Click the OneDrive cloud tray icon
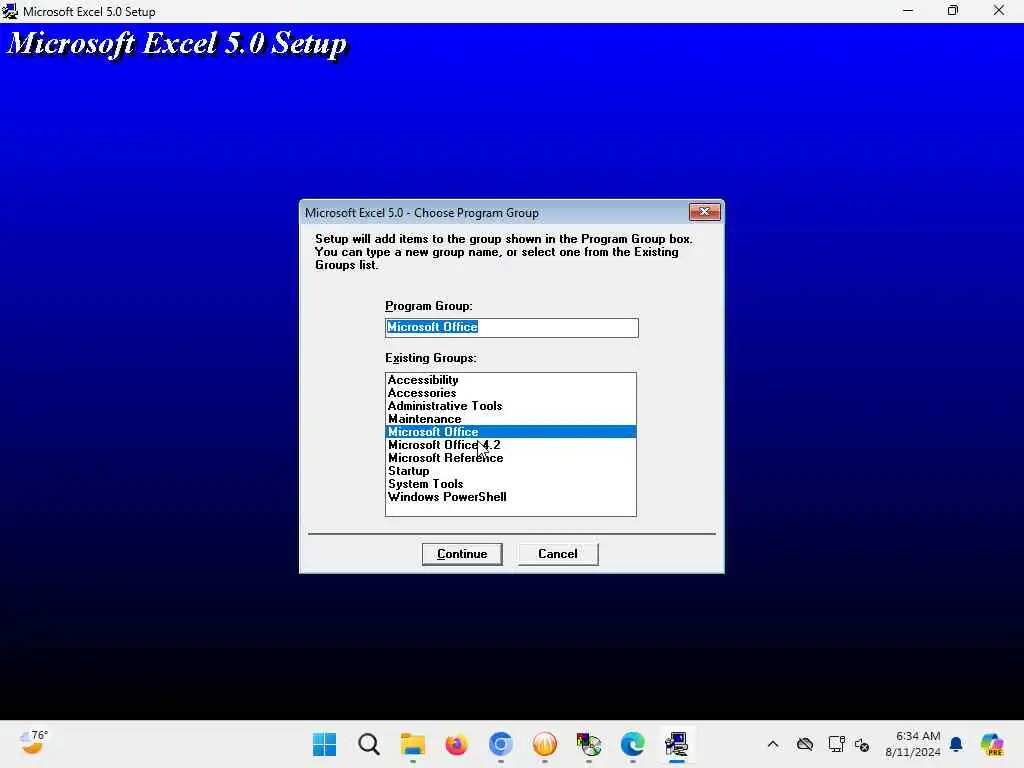 point(805,744)
